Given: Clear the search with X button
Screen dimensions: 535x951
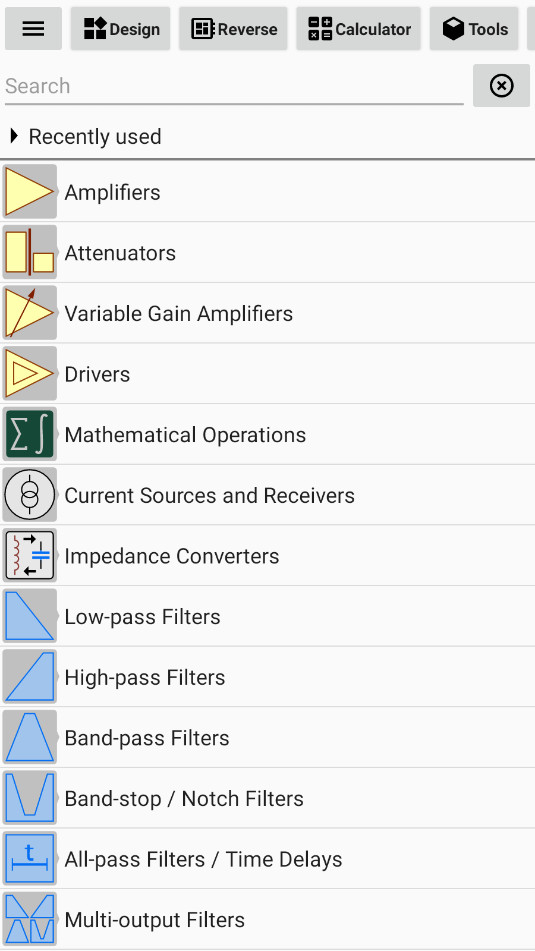Looking at the screenshot, I should click(501, 86).
